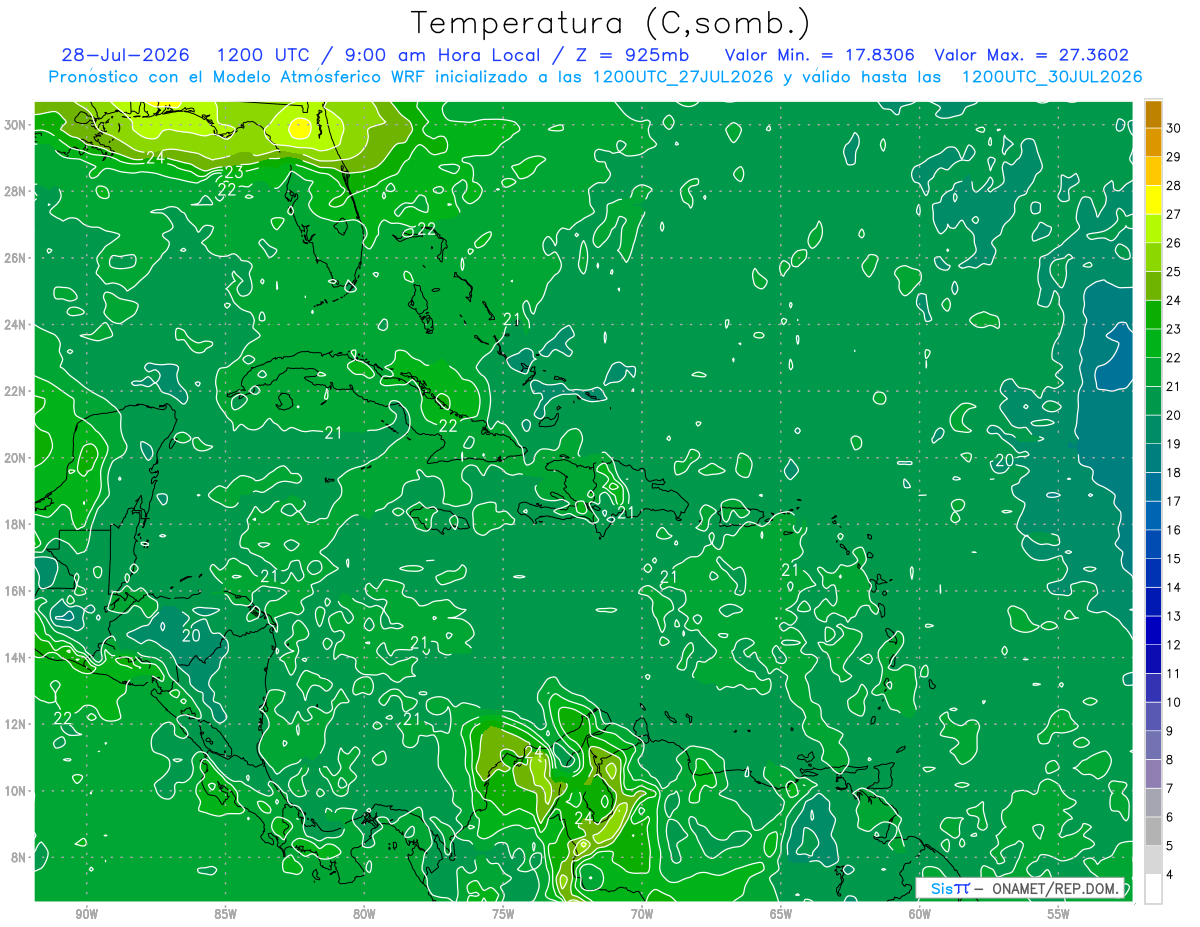Click the '14N' latitude label

tap(16, 658)
